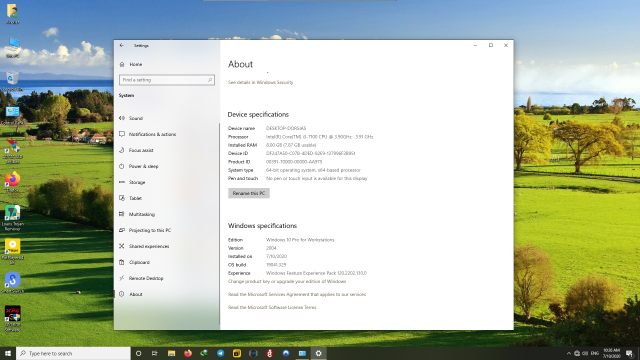Click the OS build value
This screenshot has width=640, height=360.
pyautogui.click(x=276, y=265)
